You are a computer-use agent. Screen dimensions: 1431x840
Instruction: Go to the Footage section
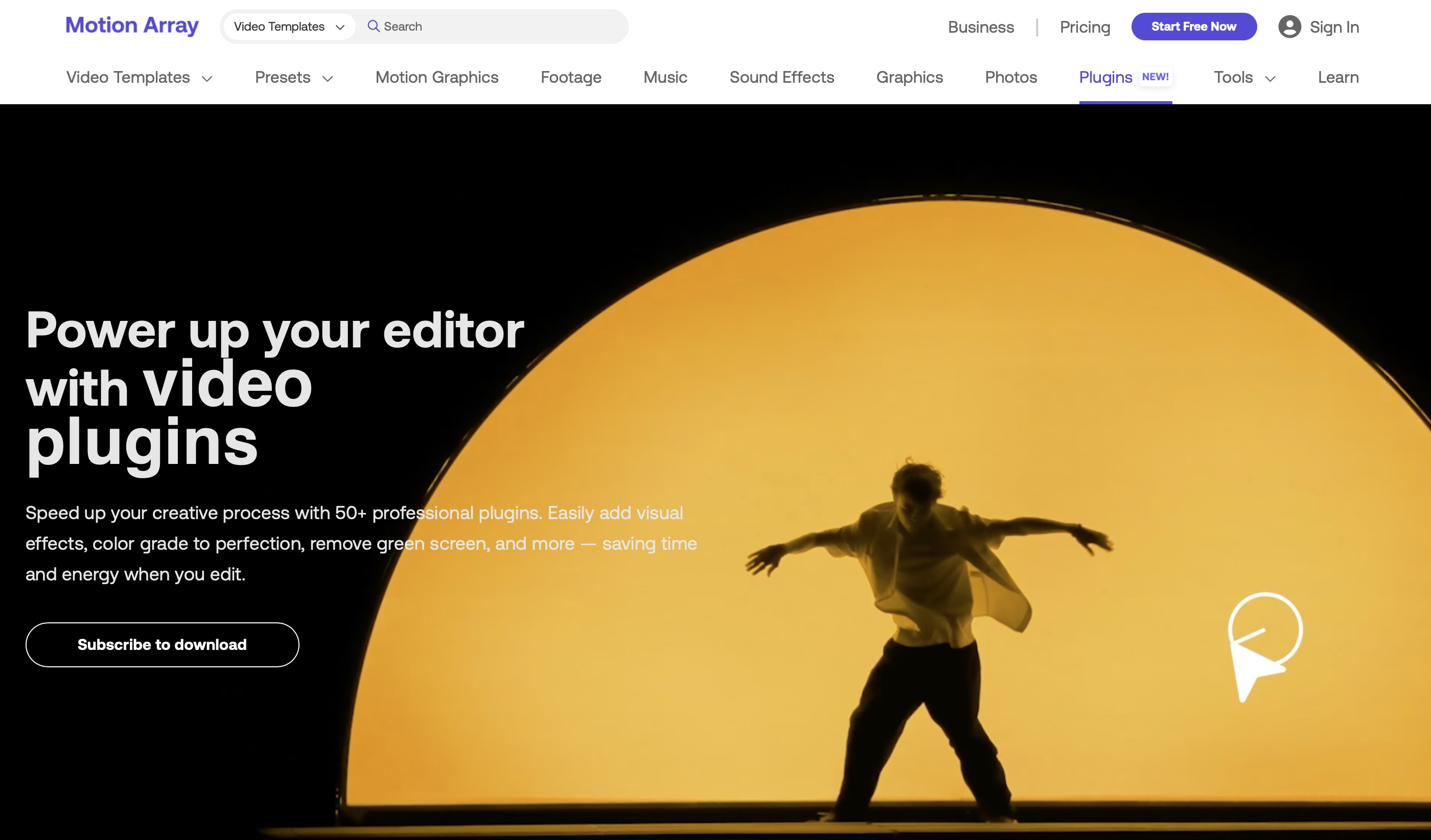(x=571, y=77)
